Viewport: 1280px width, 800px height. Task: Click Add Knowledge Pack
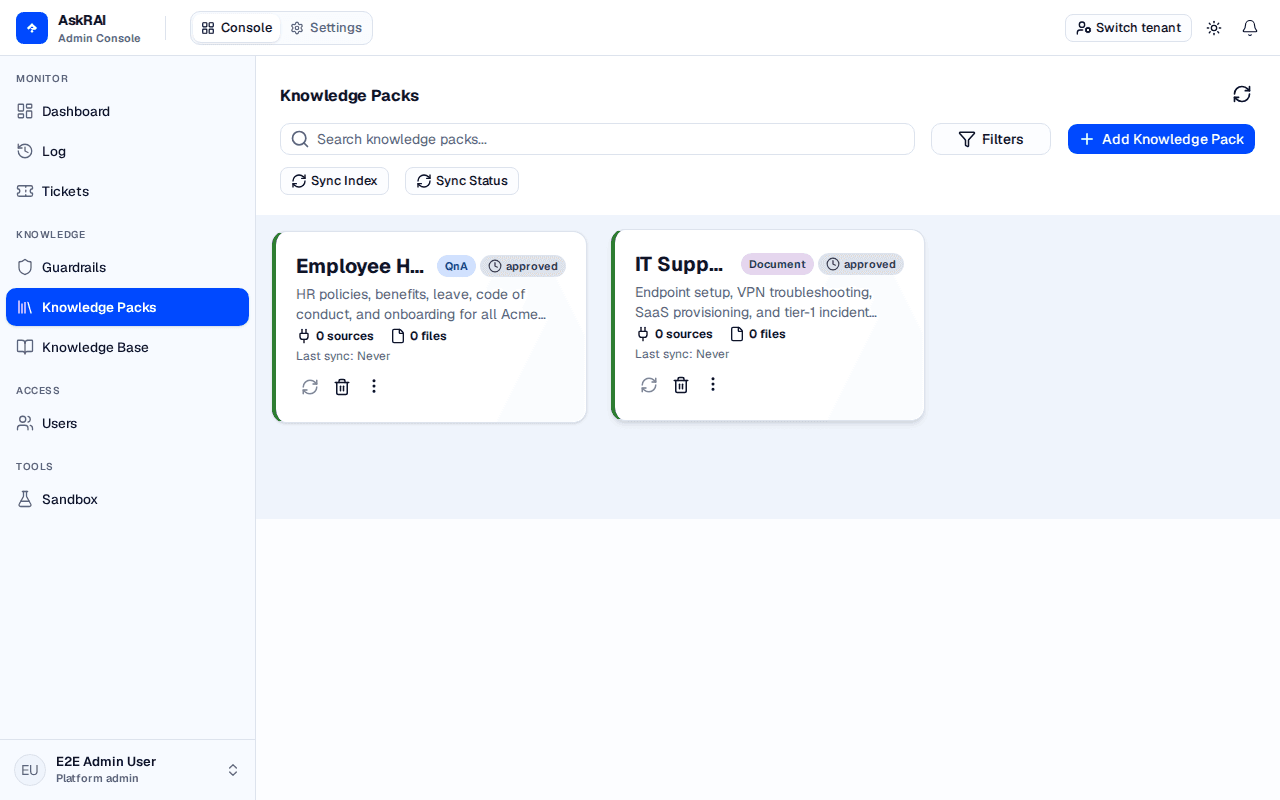1161,139
